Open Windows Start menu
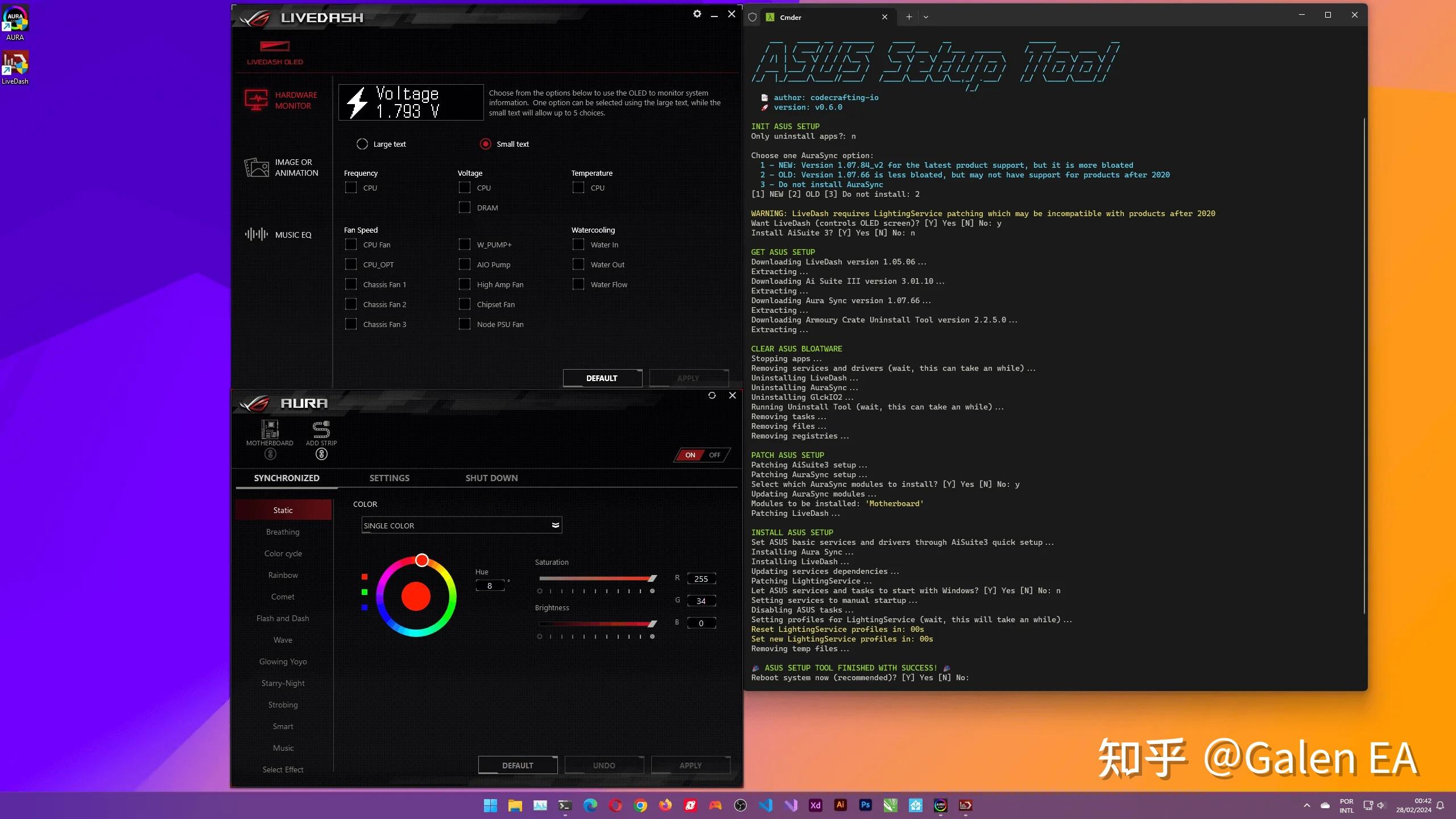This screenshot has height=819, width=1456. tap(490, 805)
